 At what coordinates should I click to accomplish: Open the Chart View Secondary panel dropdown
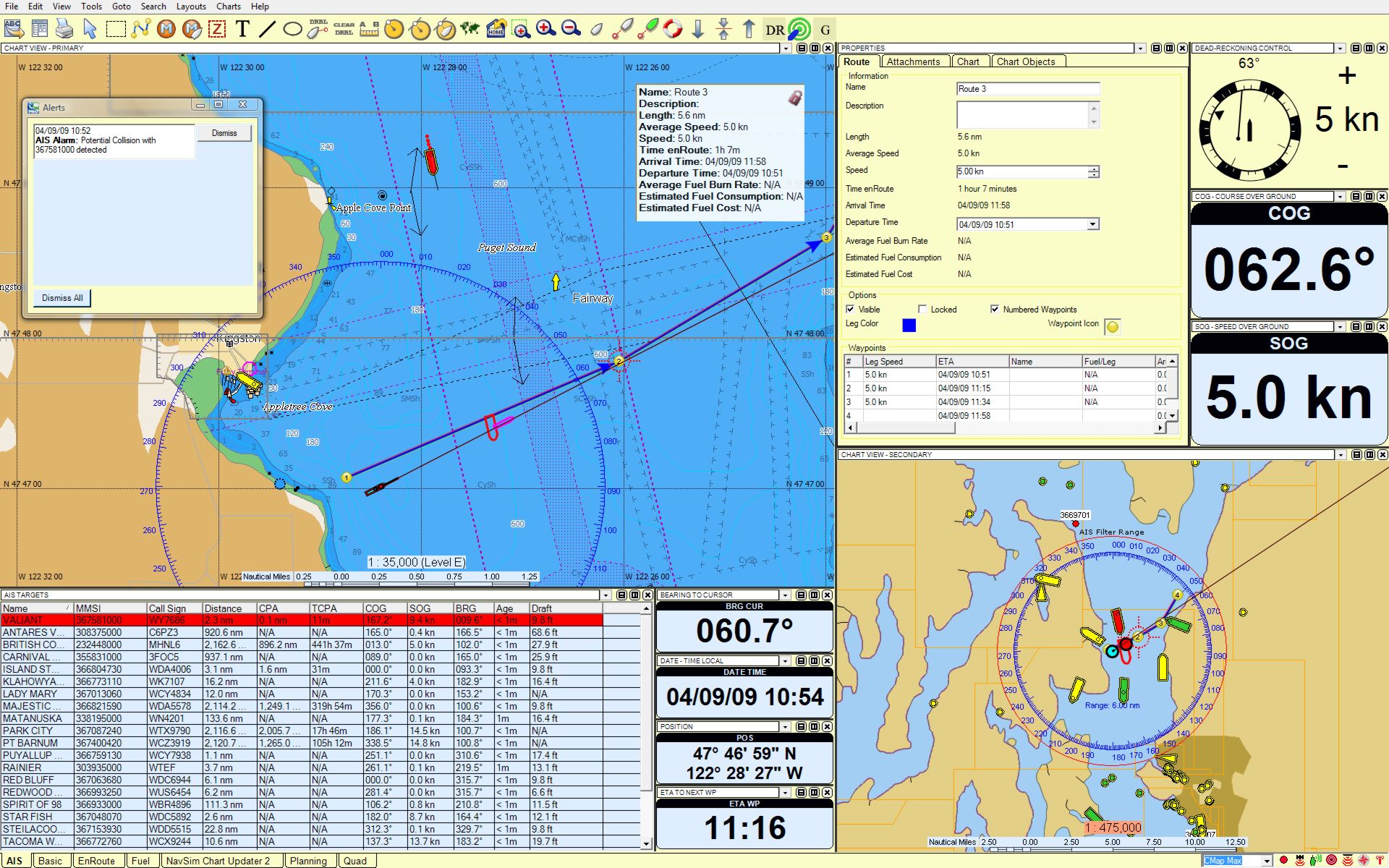pos(1341,455)
